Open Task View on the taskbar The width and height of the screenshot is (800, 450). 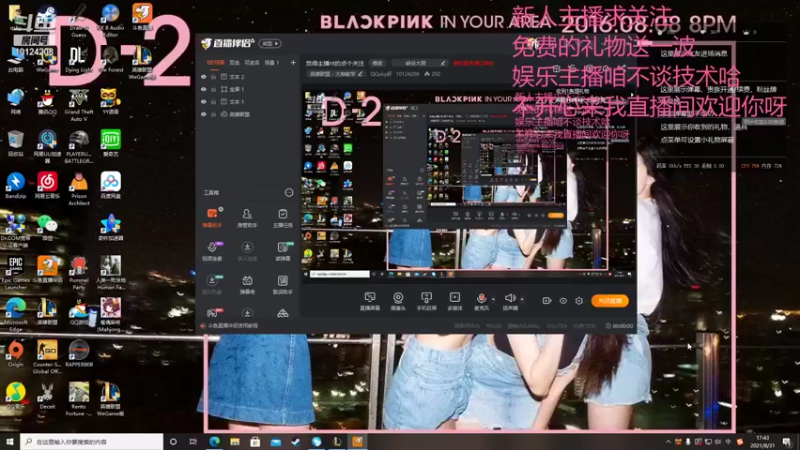click(x=193, y=442)
